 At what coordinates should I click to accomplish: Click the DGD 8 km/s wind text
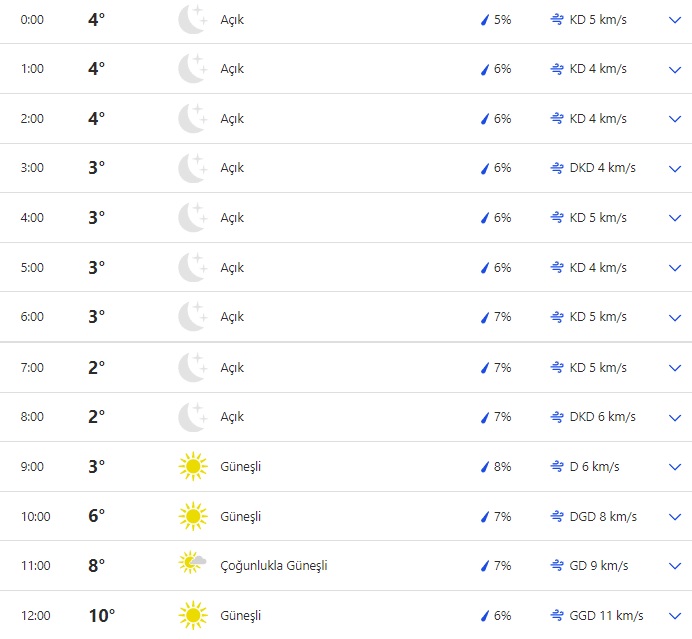click(x=598, y=516)
